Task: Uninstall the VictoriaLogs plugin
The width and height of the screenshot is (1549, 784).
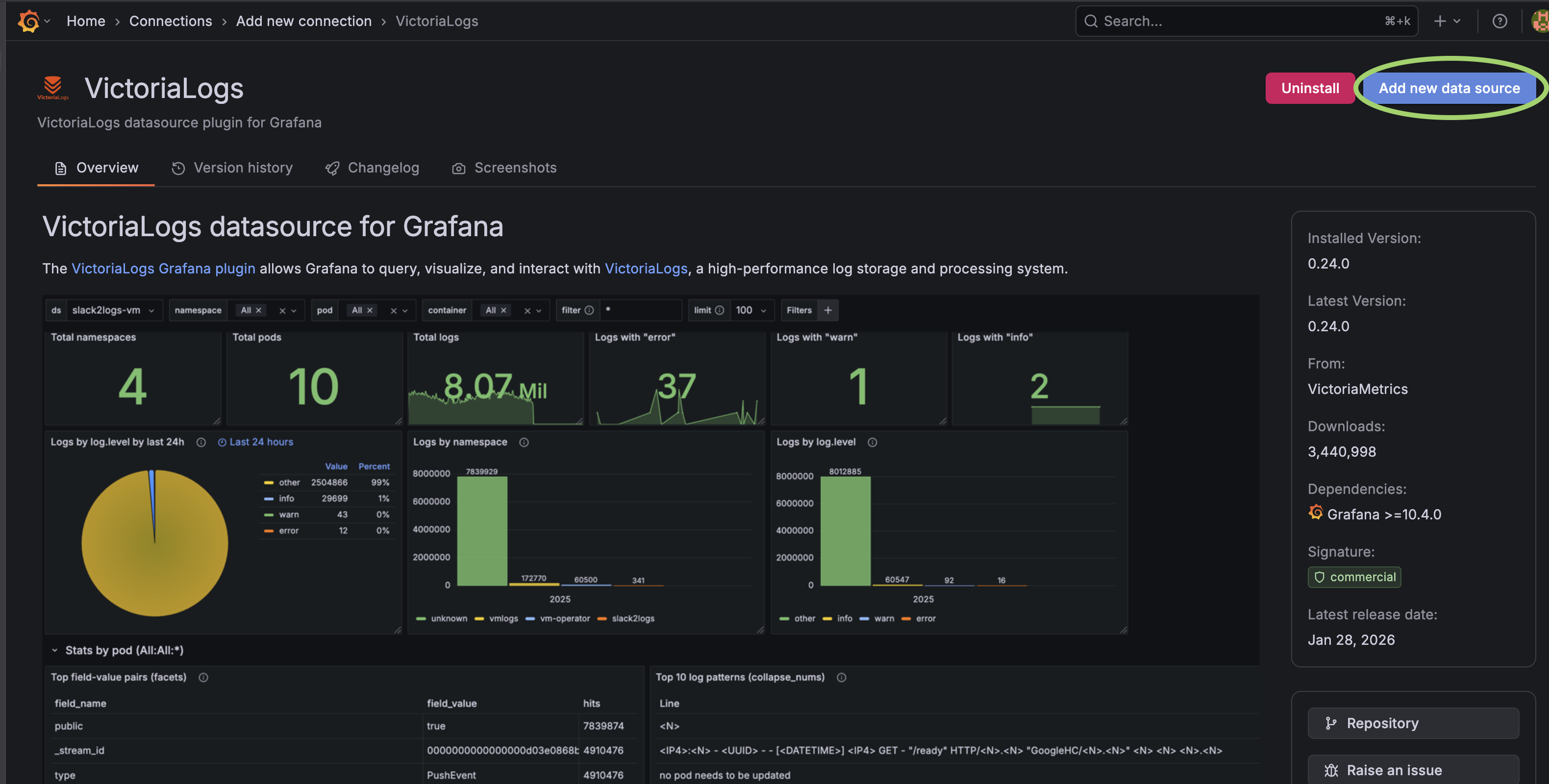Action: tap(1310, 88)
